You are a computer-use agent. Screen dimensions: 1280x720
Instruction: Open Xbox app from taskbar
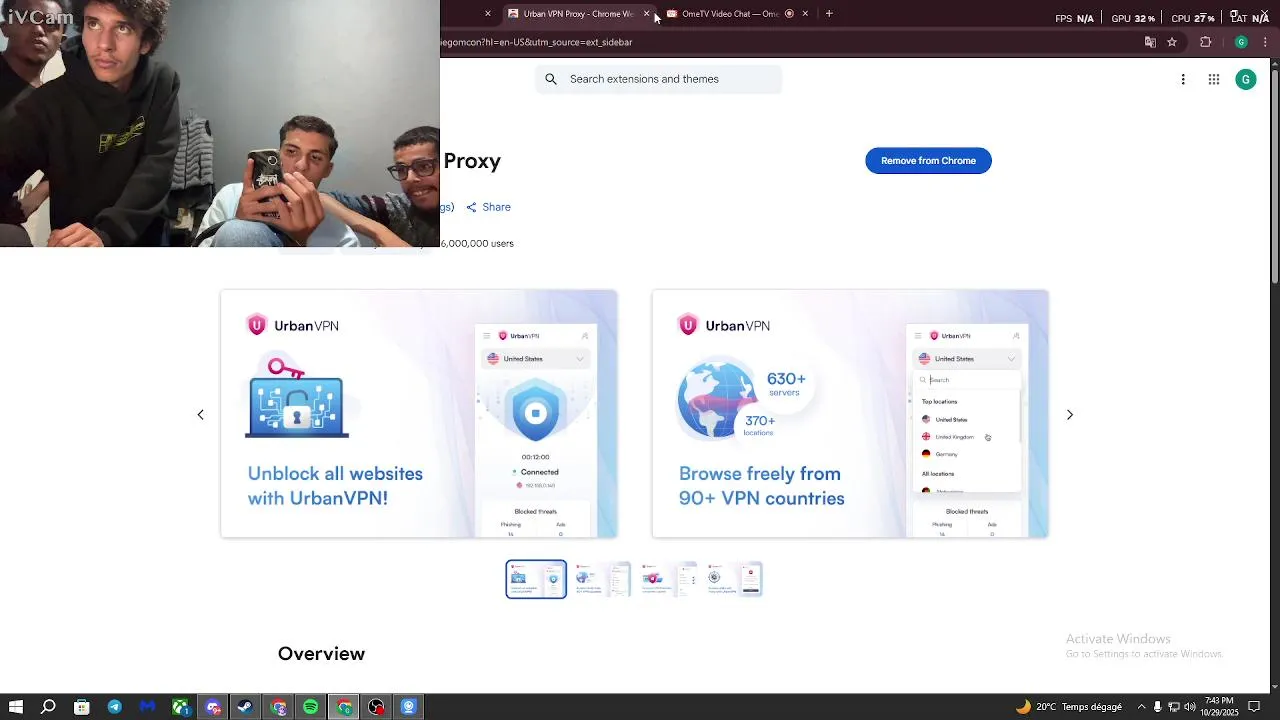180,707
